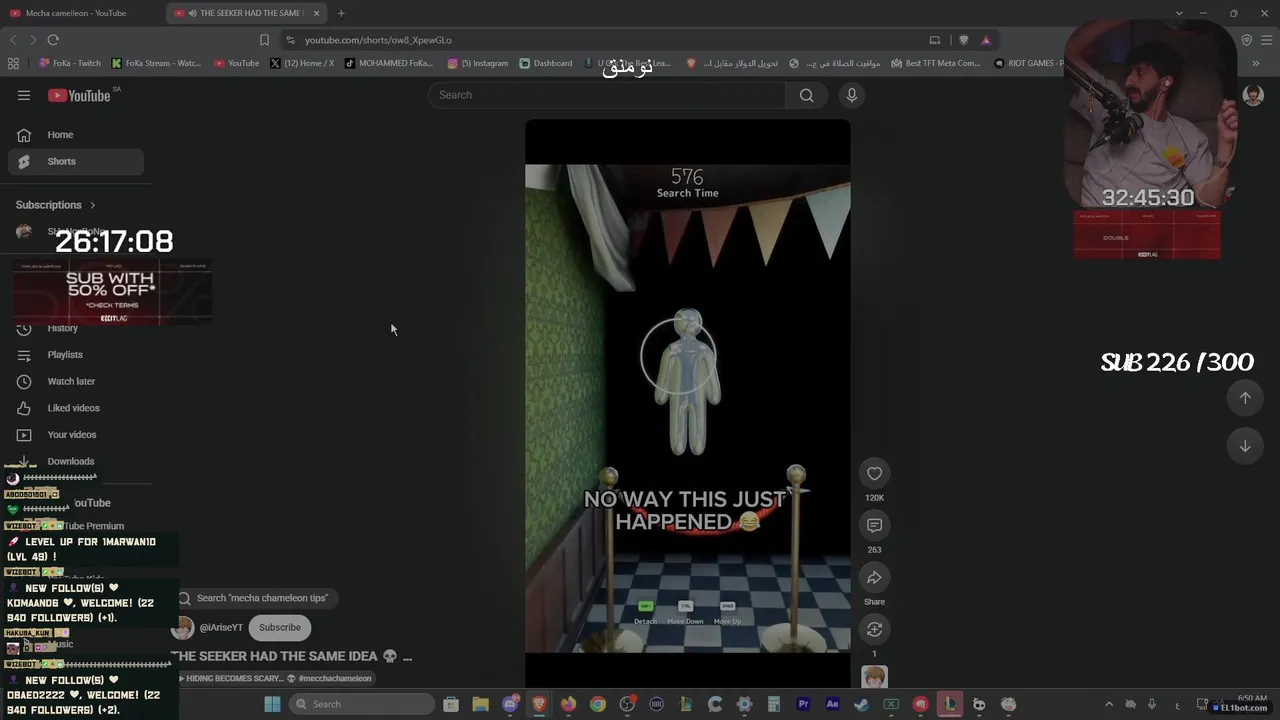The width and height of the screenshot is (1280, 720).
Task: Open File Explorer from taskbar
Action: [480, 704]
